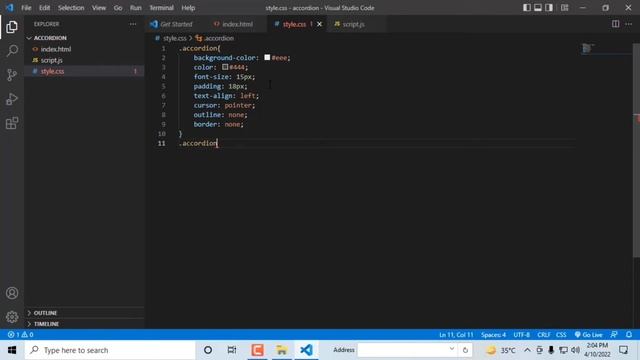This screenshot has height=360, width=640.
Task: Open Run and Debug view
Action: [12, 99]
